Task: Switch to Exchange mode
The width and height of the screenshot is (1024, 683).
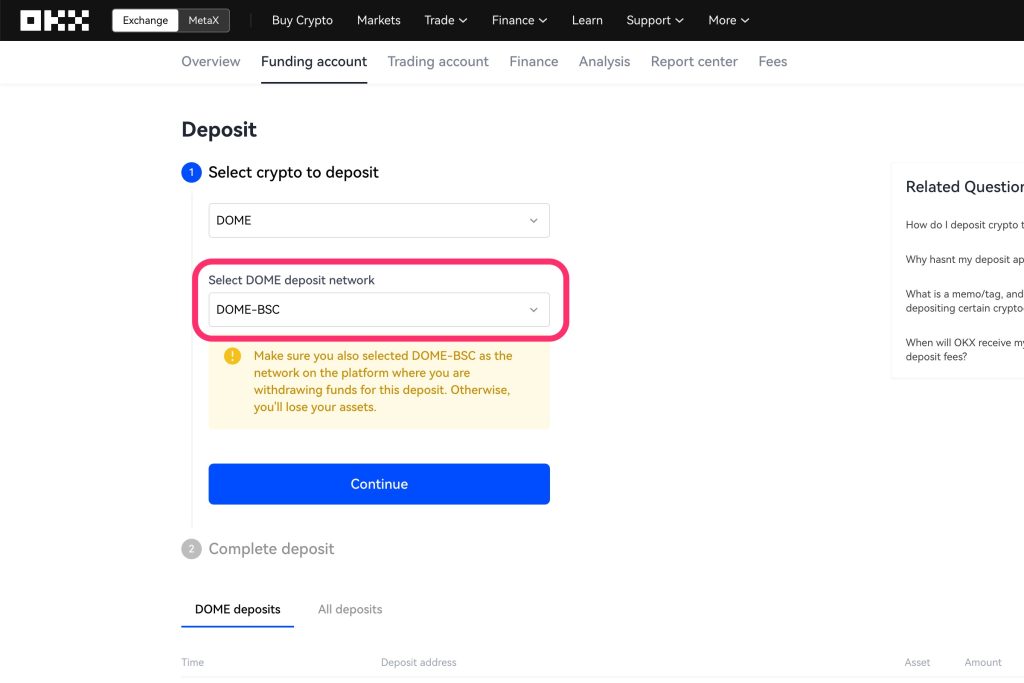Action: (x=146, y=20)
